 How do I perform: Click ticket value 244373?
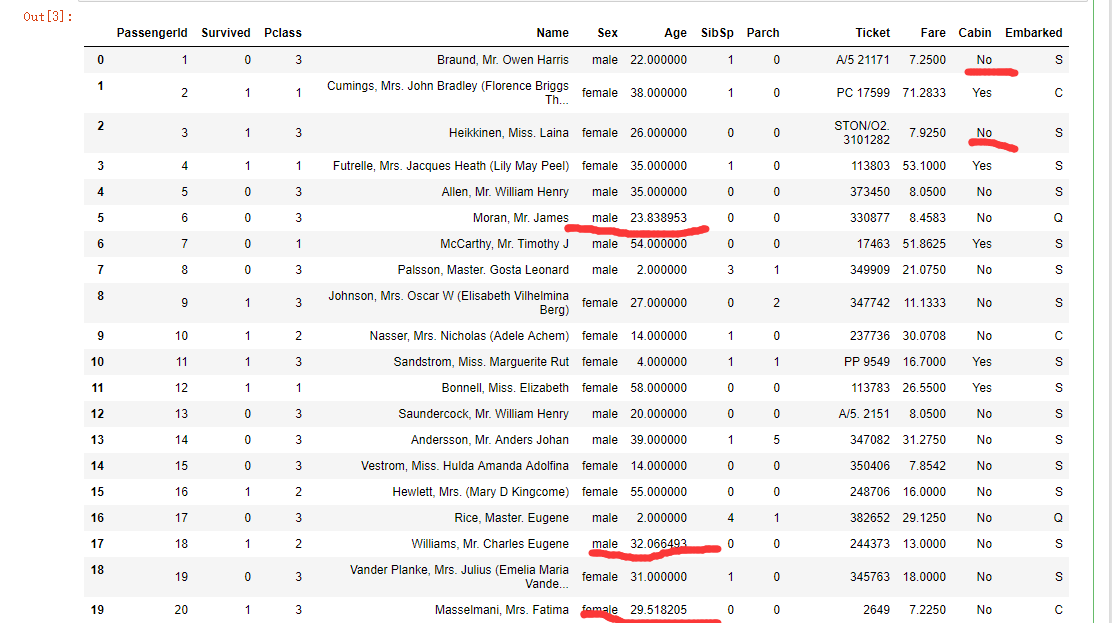click(x=870, y=544)
